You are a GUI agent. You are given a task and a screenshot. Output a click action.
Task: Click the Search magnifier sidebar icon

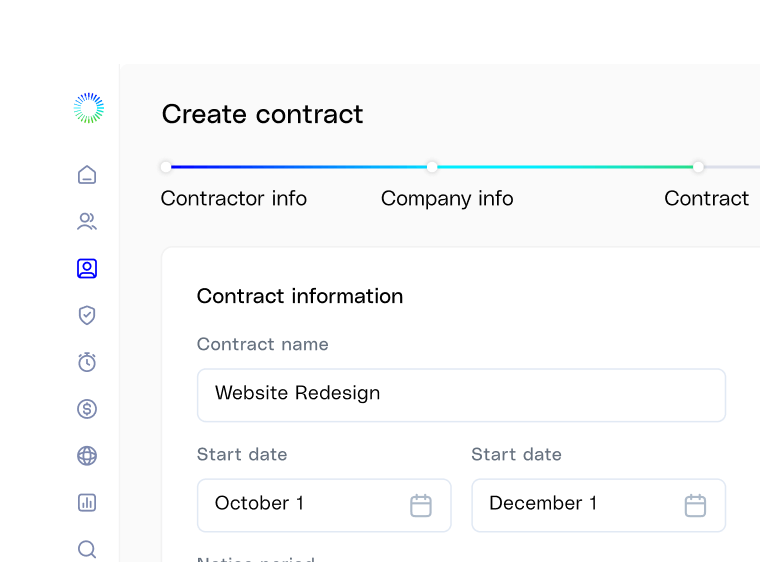pyautogui.click(x=87, y=548)
